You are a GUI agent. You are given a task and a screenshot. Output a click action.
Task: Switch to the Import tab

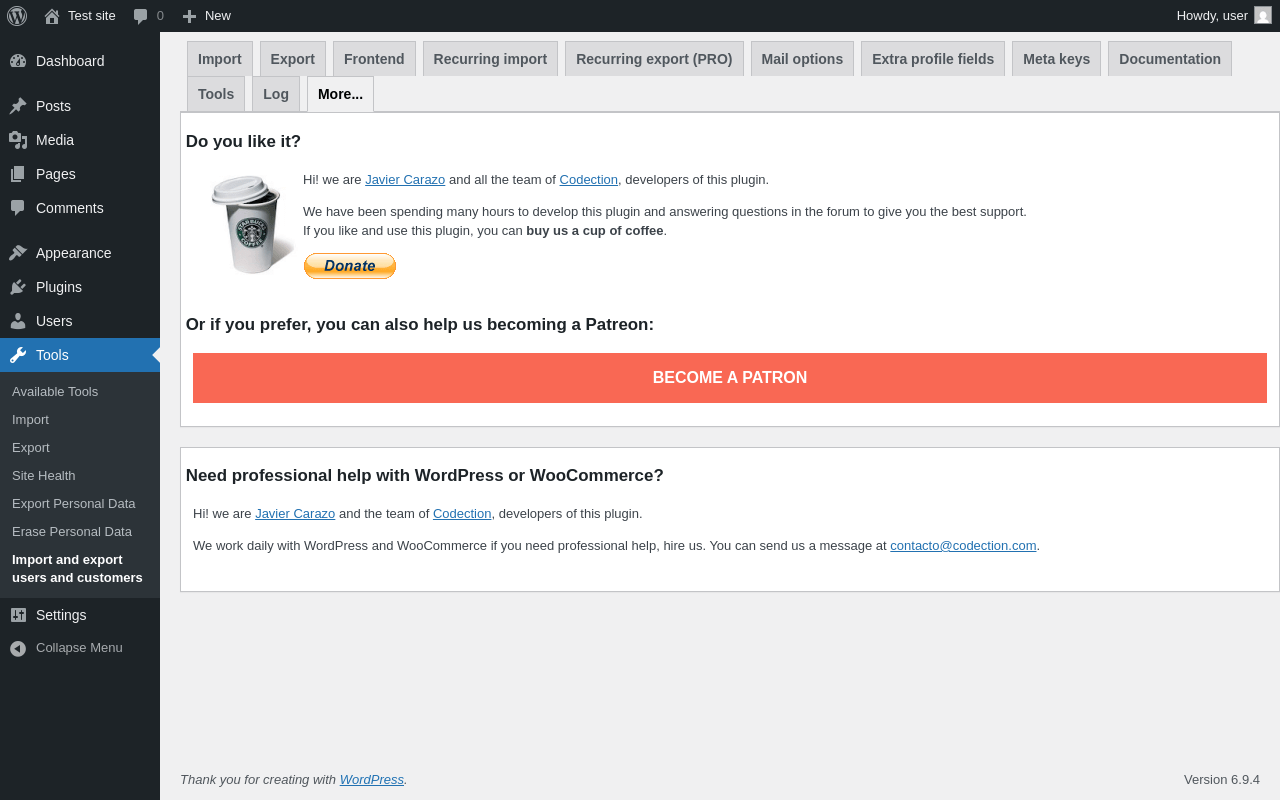tap(220, 59)
